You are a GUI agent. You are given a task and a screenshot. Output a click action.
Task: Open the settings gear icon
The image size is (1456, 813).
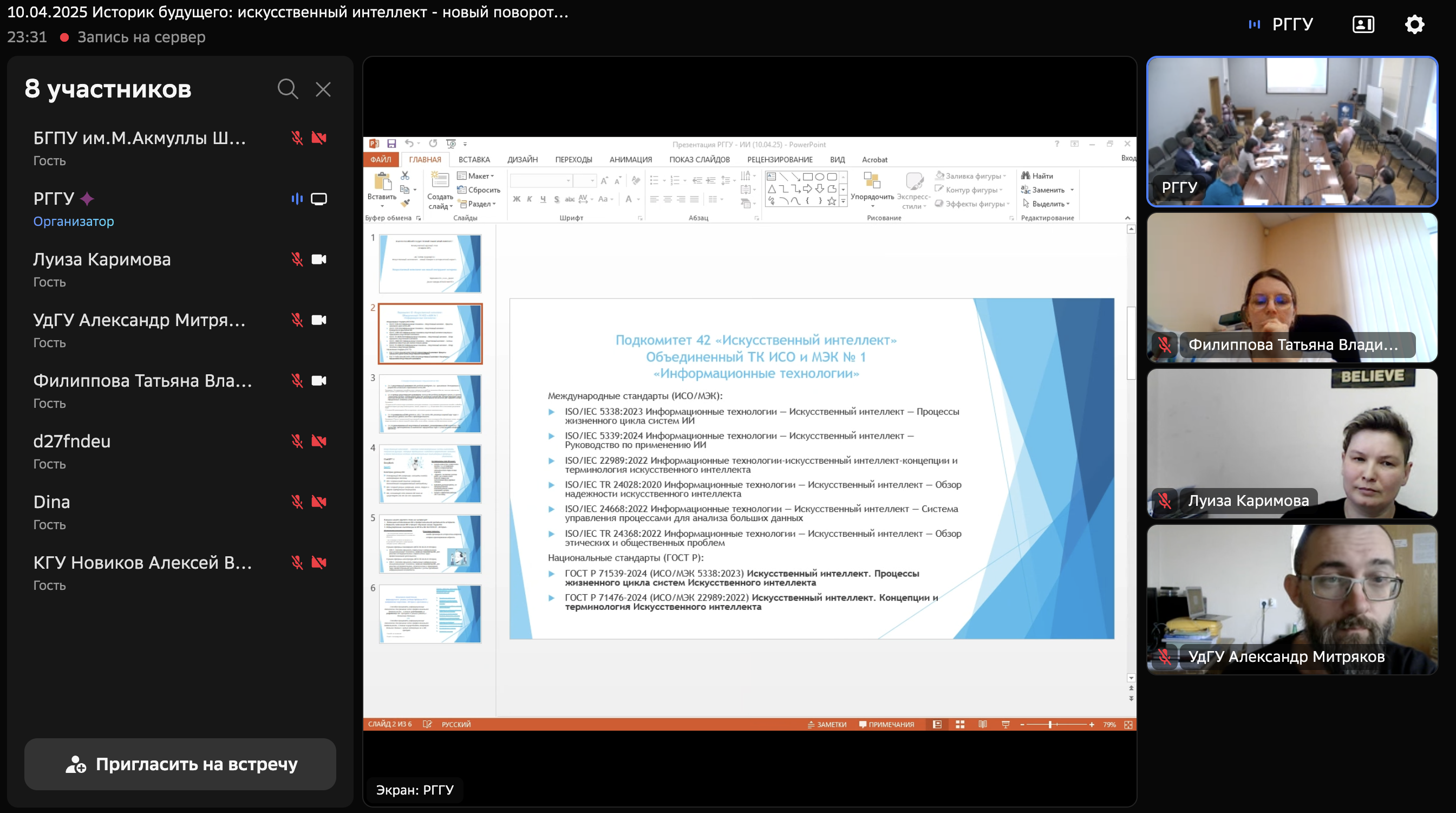point(1414,24)
